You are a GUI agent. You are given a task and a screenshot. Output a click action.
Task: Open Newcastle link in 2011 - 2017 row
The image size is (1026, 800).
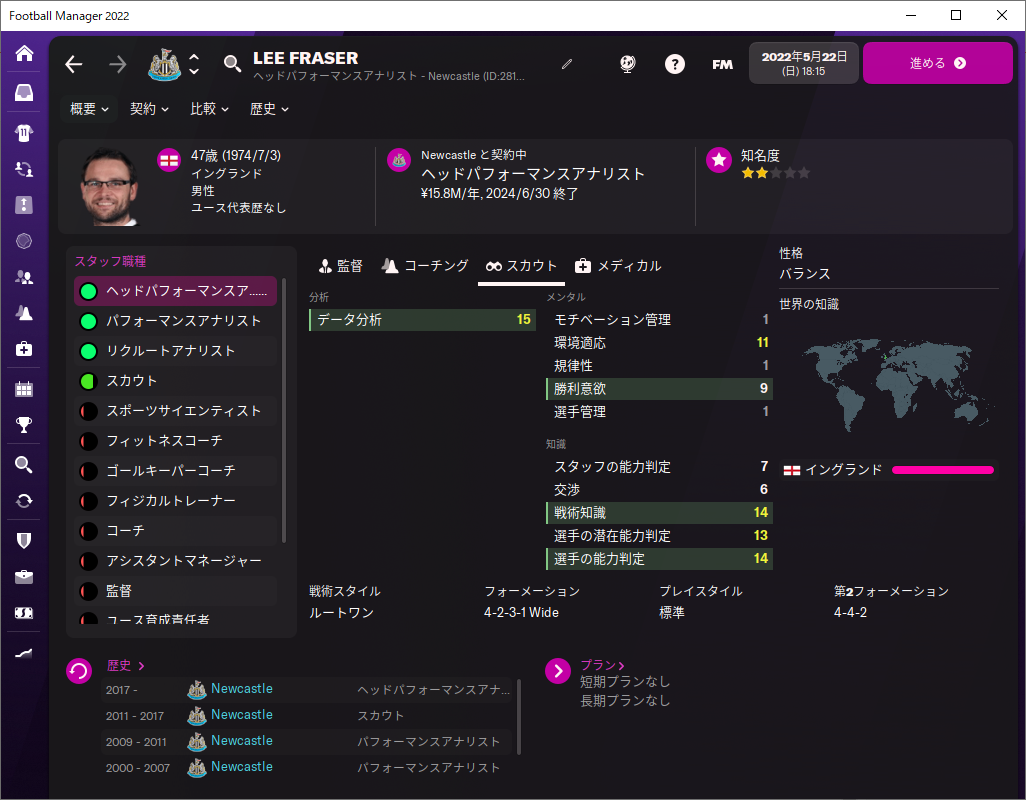click(241, 715)
